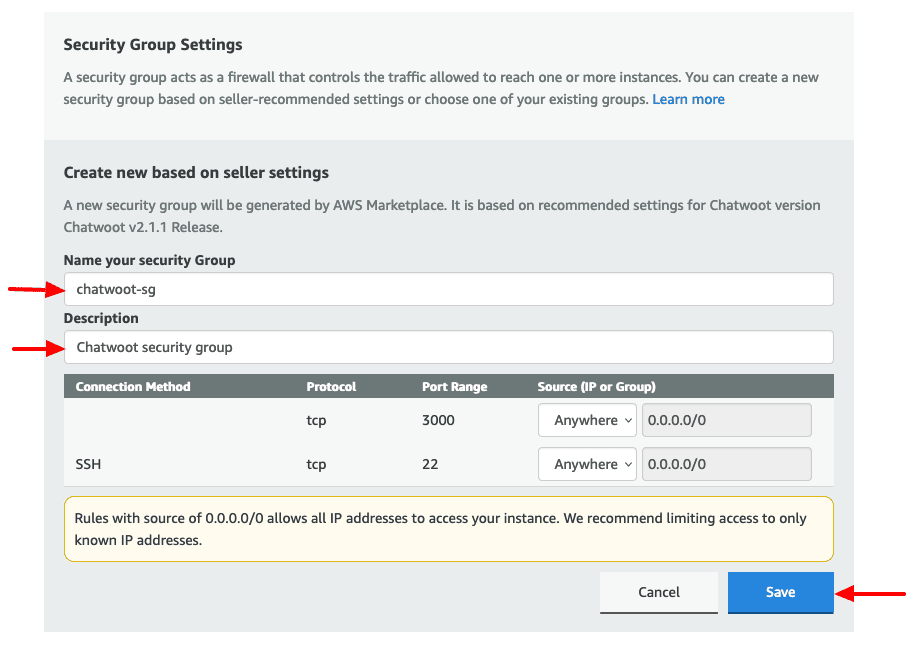Expand the Source dropdown for port 3000
Image resolution: width=924 pixels, height=646 pixels.
tap(587, 420)
